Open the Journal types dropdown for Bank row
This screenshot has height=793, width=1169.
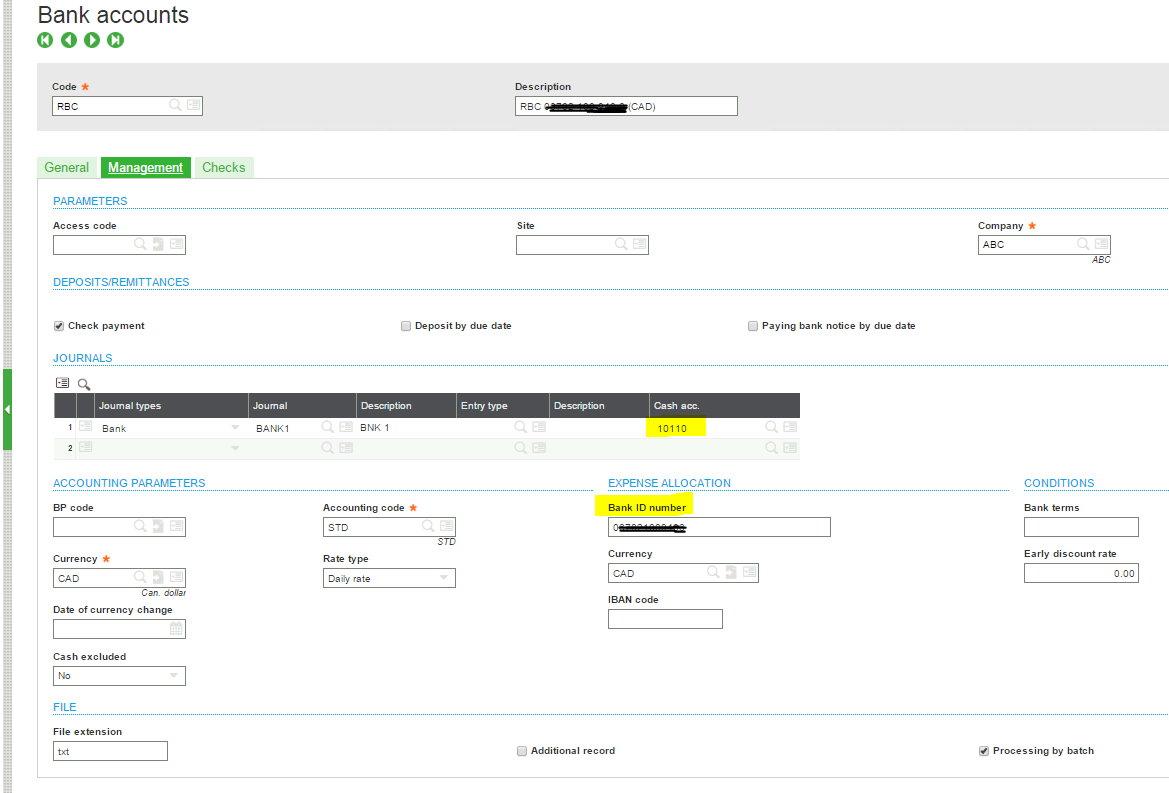coord(235,428)
